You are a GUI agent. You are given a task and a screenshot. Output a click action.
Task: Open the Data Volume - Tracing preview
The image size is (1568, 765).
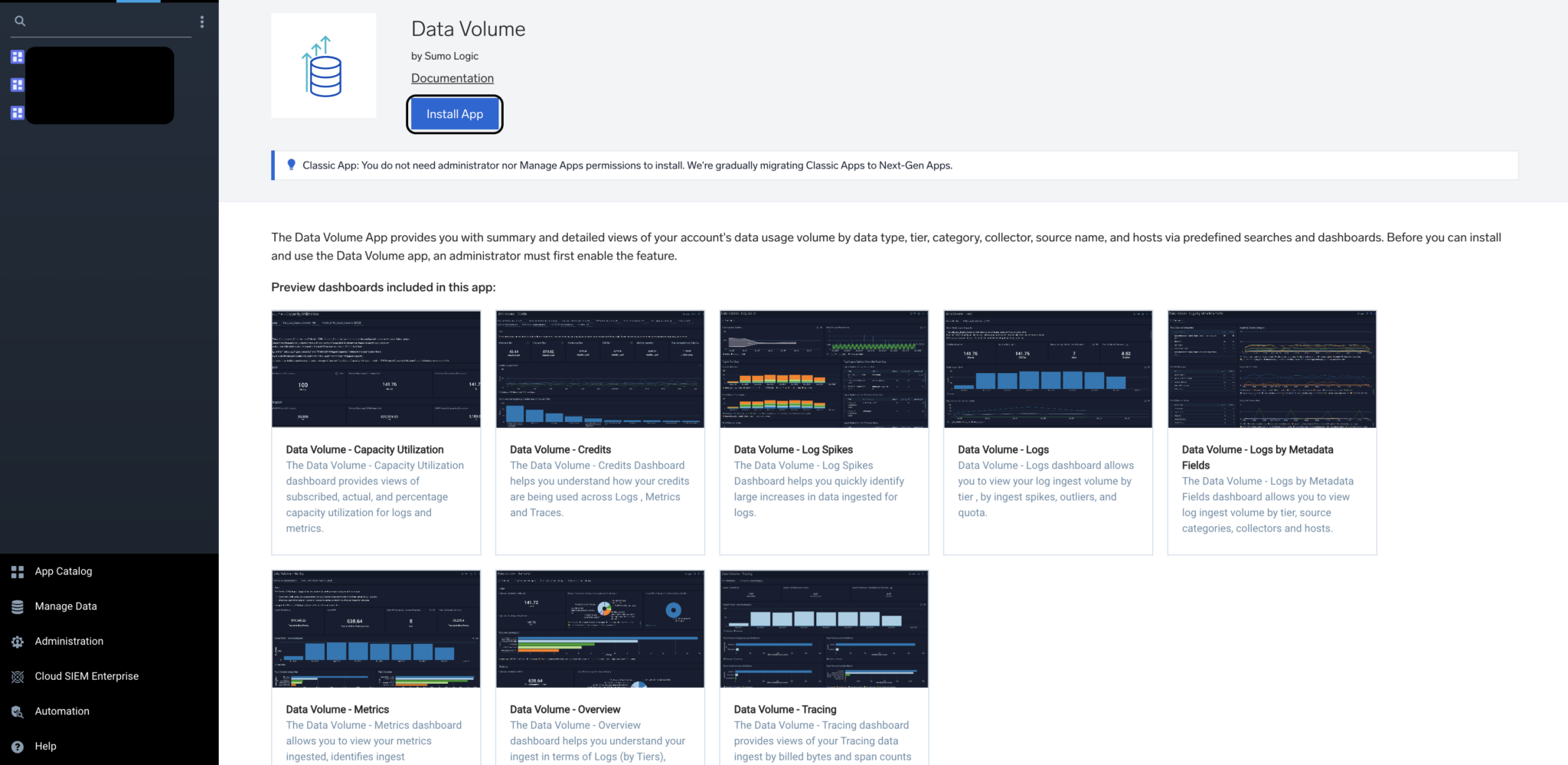click(824, 629)
